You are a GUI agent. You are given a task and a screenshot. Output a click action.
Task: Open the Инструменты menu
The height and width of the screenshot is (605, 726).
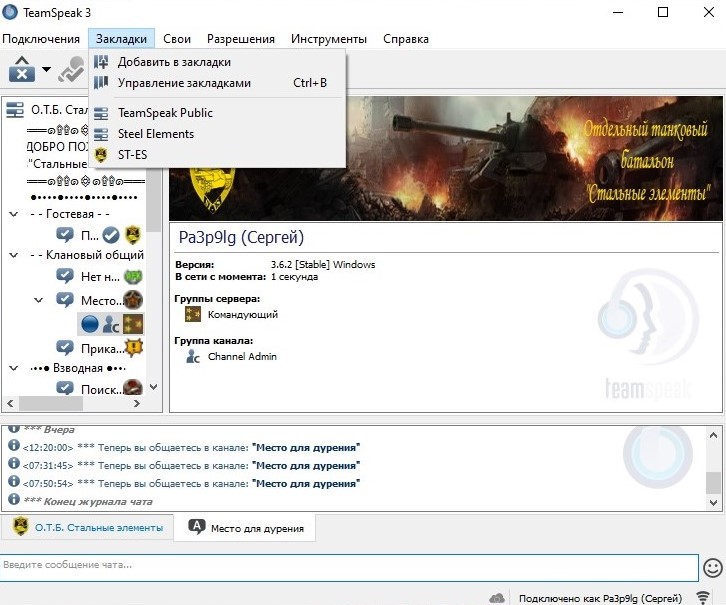point(329,39)
